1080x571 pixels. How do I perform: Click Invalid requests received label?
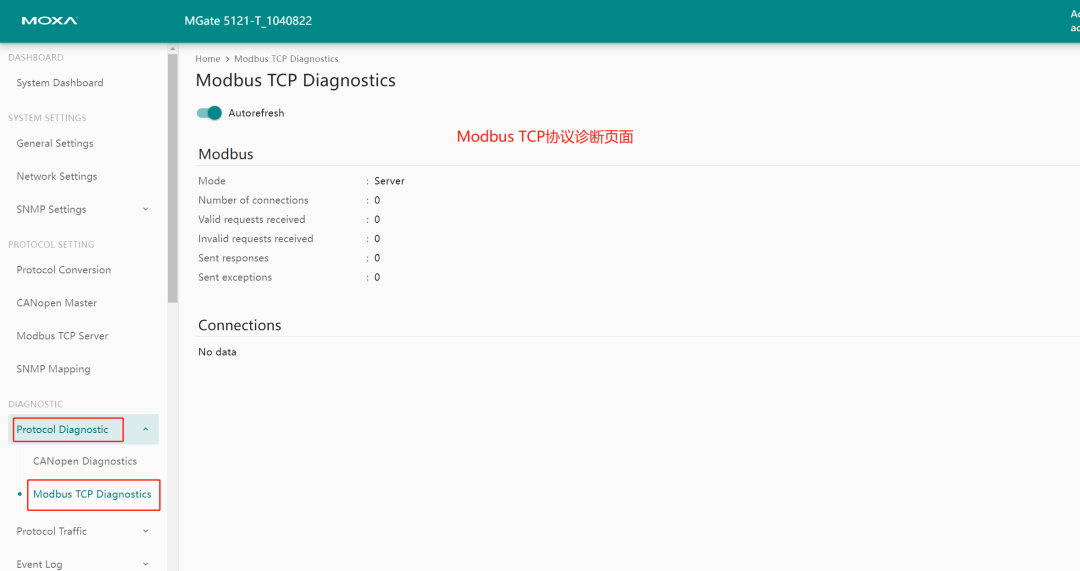point(256,239)
